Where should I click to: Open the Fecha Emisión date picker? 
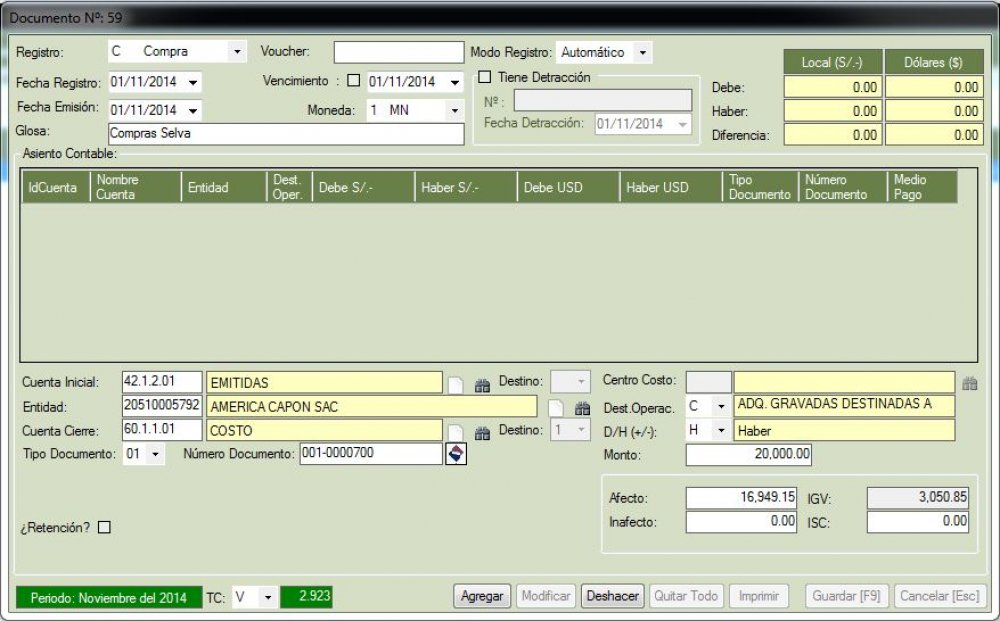(193, 110)
